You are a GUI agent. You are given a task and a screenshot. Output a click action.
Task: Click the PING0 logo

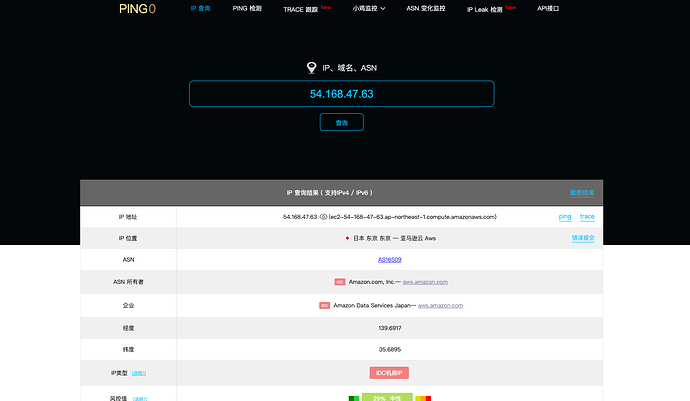(137, 9)
